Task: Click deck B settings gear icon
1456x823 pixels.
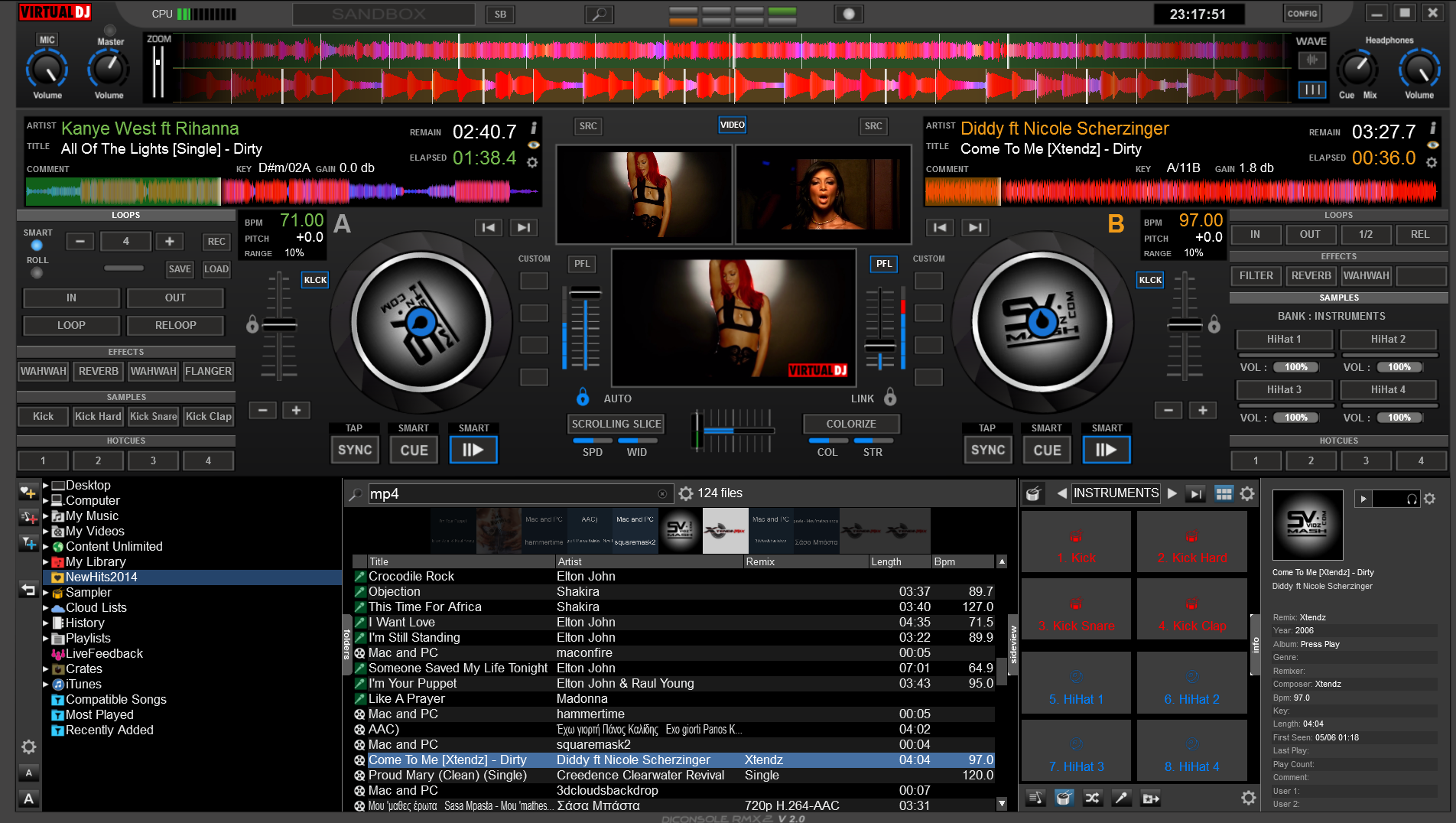Action: (1432, 162)
